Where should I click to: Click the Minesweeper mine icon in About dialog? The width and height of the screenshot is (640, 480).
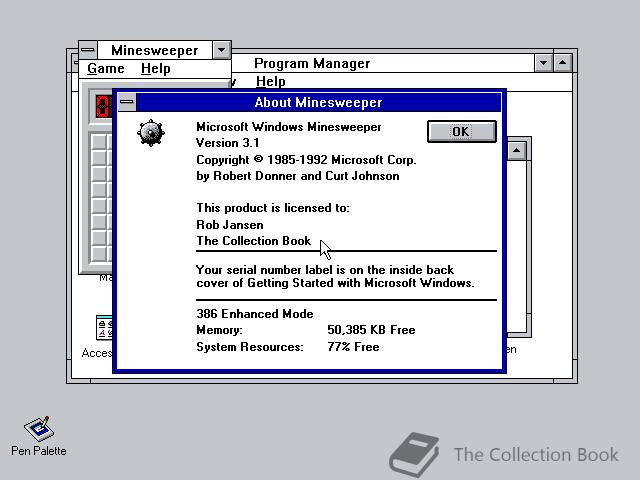pyautogui.click(x=151, y=133)
